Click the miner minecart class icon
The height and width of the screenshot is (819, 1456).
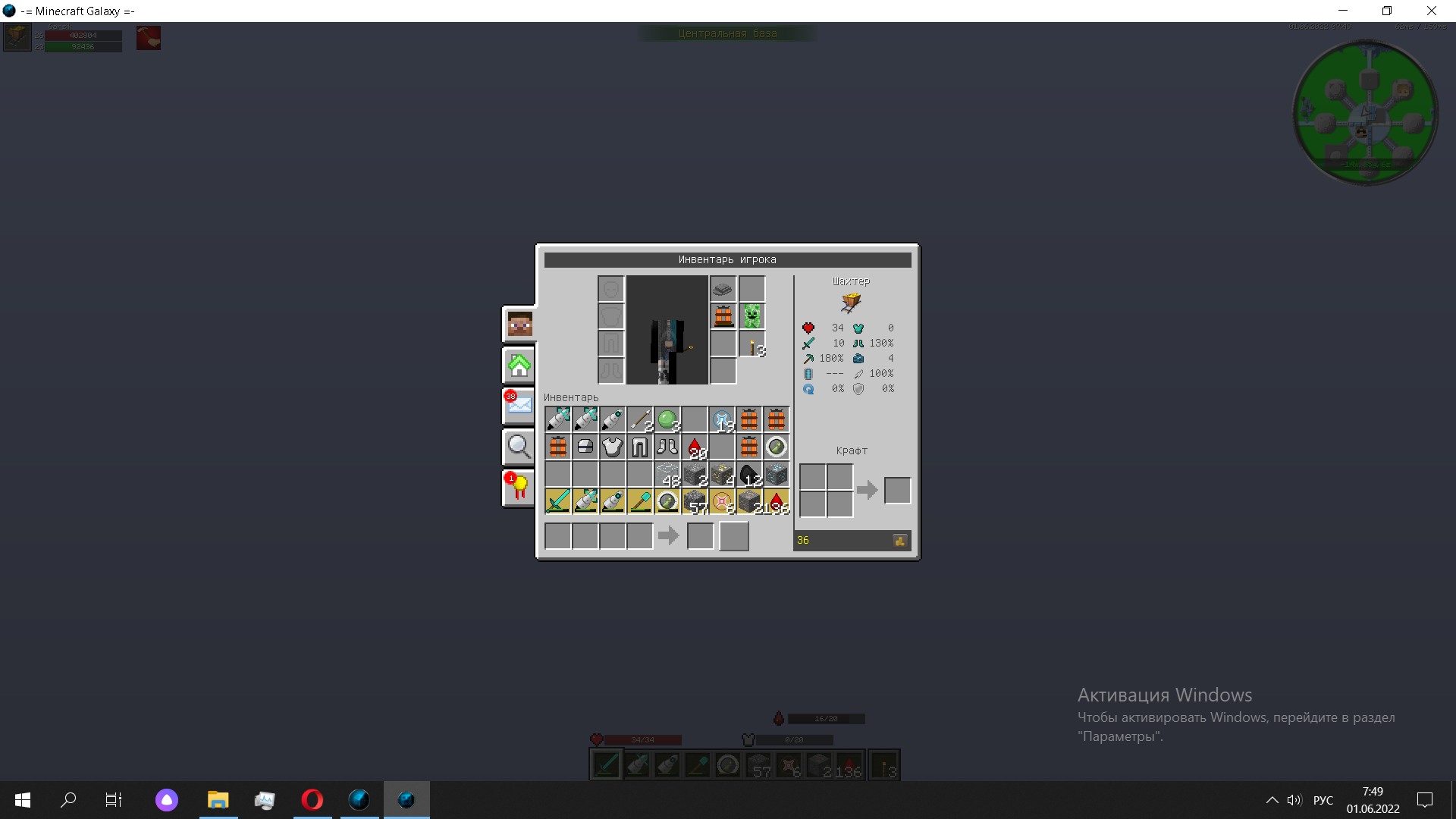[851, 303]
